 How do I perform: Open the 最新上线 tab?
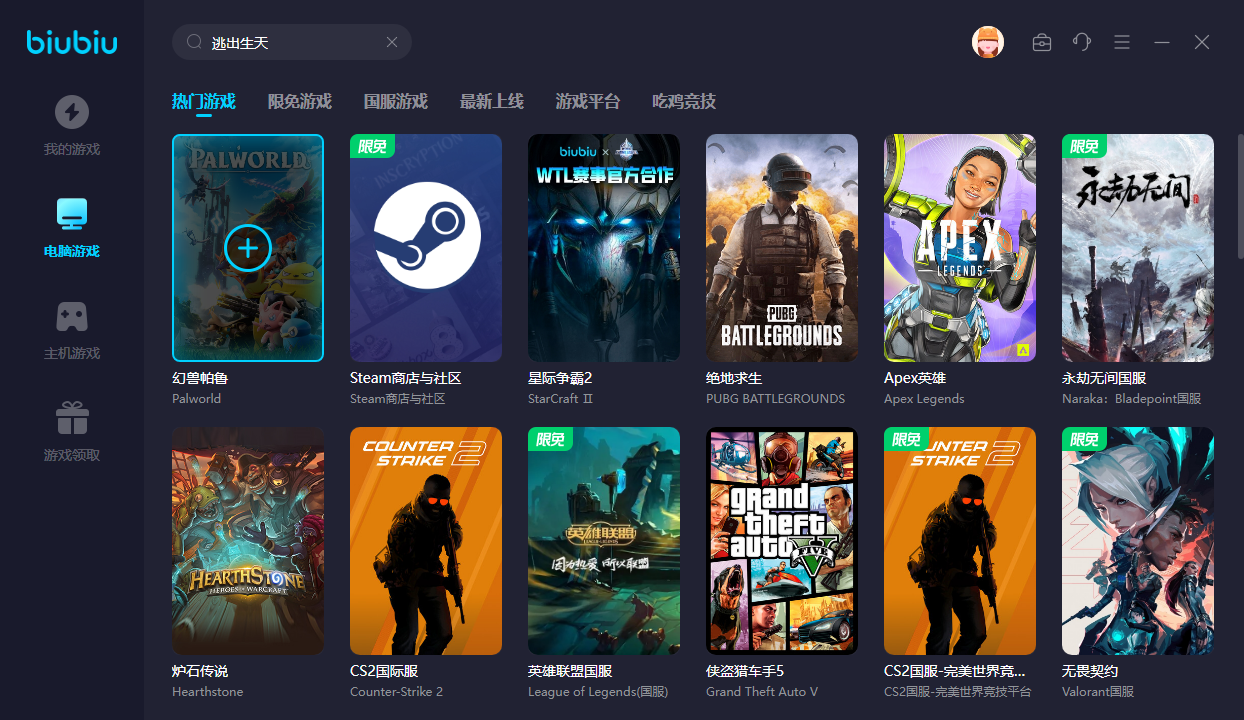click(491, 101)
